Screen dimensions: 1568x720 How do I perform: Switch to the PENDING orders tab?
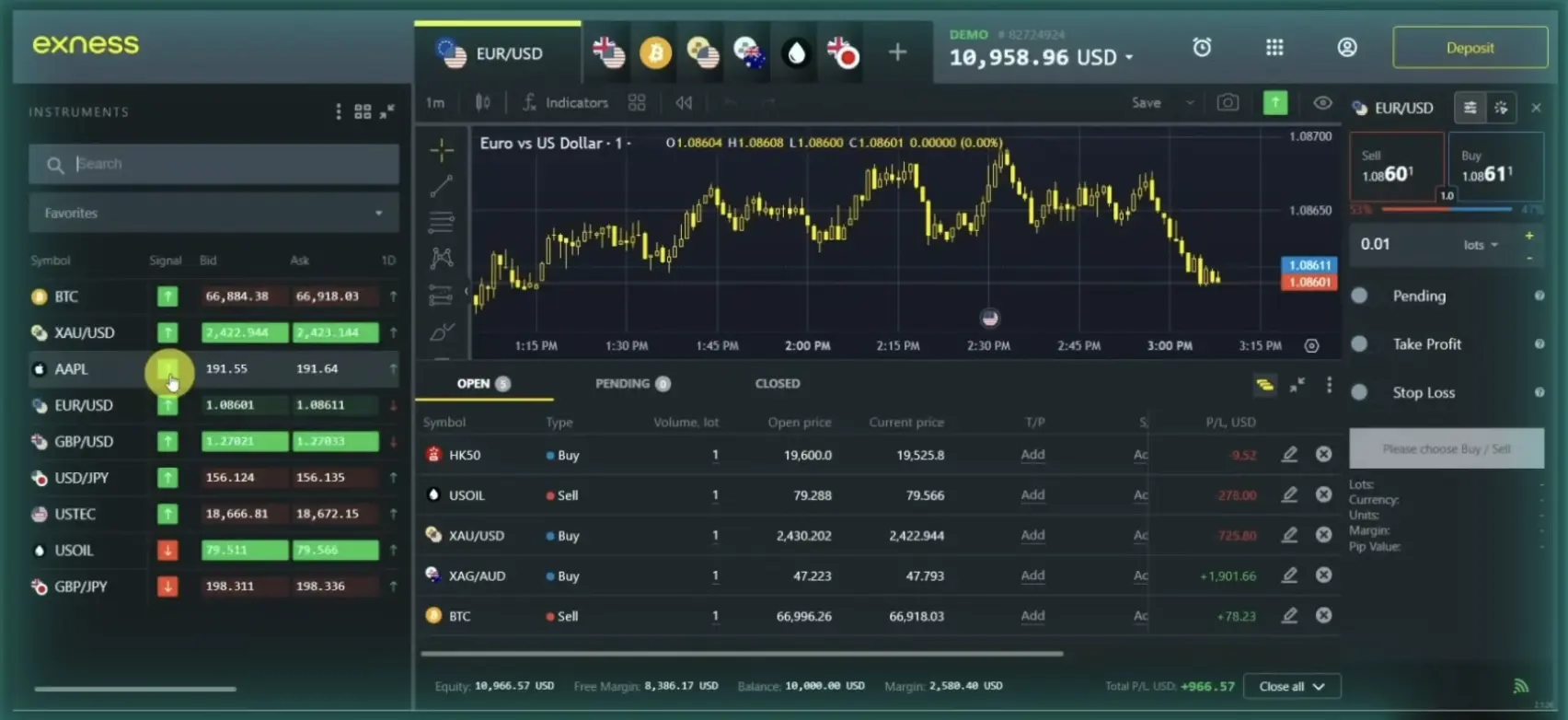[632, 384]
